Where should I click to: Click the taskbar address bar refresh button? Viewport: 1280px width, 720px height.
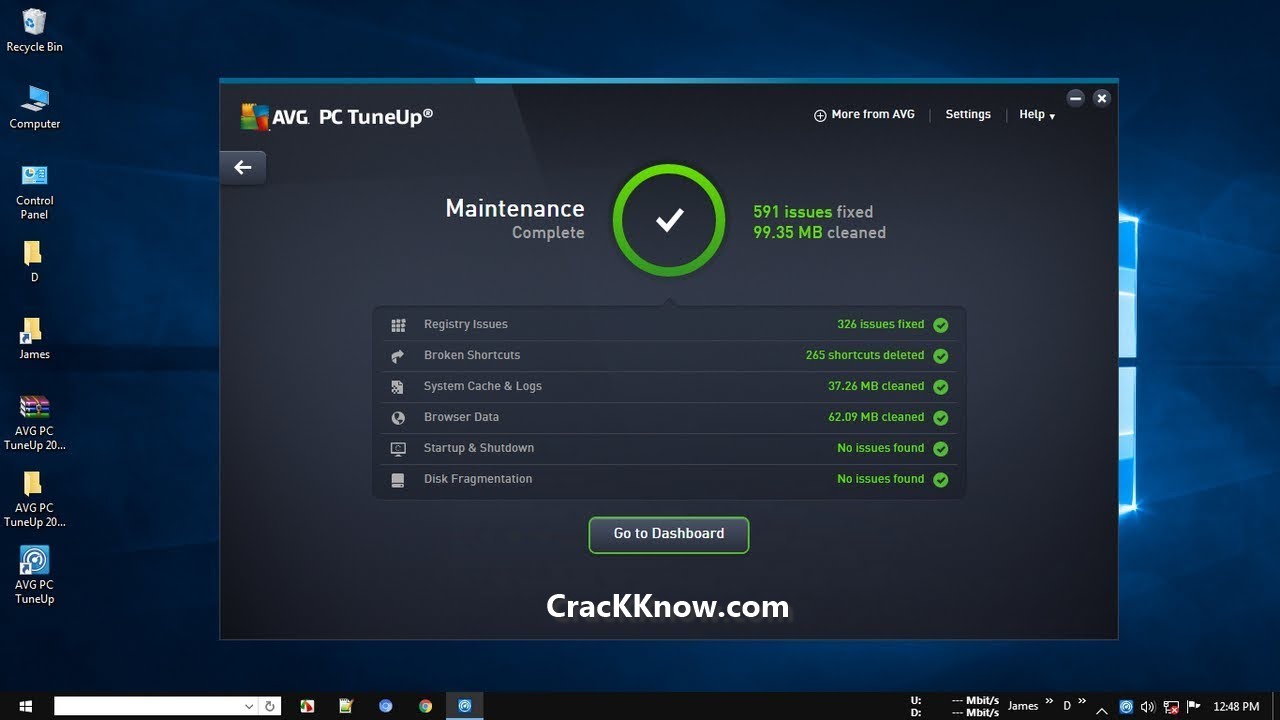269,706
